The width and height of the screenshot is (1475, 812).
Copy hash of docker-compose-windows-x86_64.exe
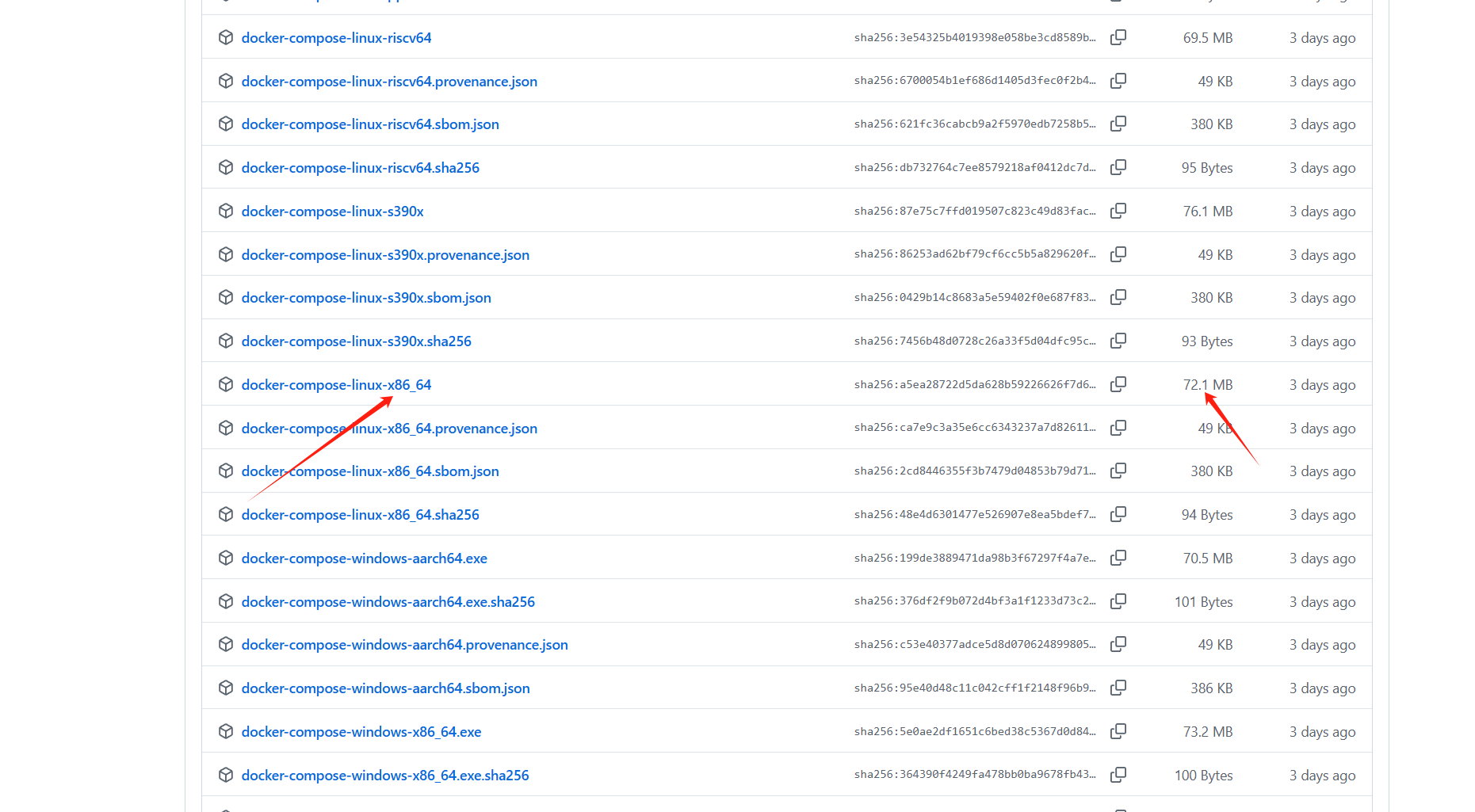[x=1118, y=731]
